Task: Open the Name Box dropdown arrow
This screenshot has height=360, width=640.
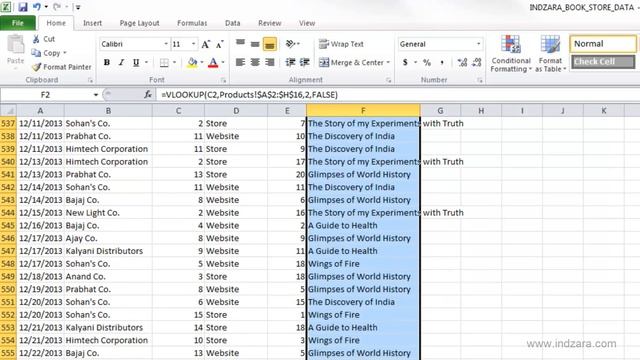Action: pyautogui.click(x=96, y=95)
